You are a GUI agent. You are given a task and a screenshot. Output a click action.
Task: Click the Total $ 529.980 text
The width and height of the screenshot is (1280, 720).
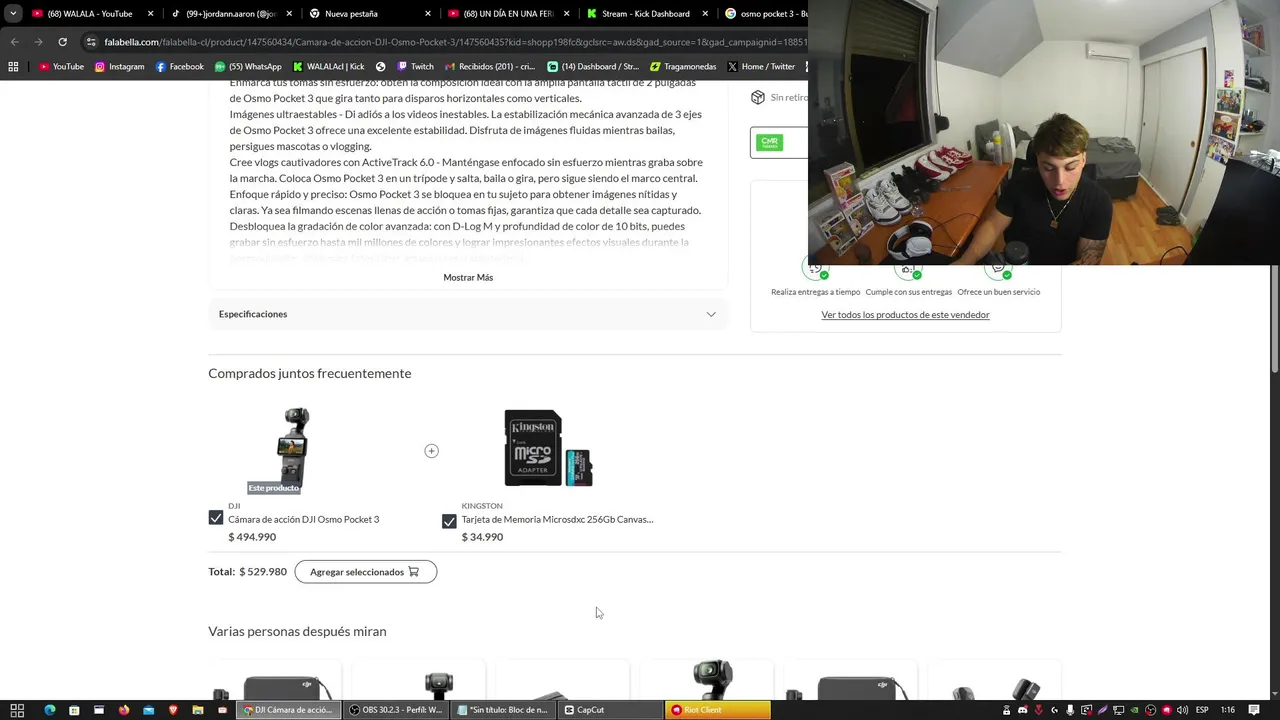click(x=247, y=572)
